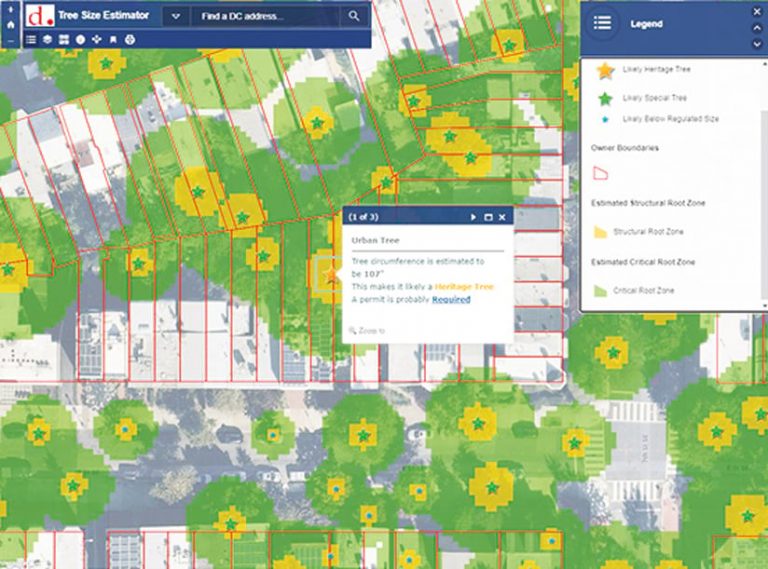Close the Legend panel
The image size is (768, 569).
click(x=757, y=12)
